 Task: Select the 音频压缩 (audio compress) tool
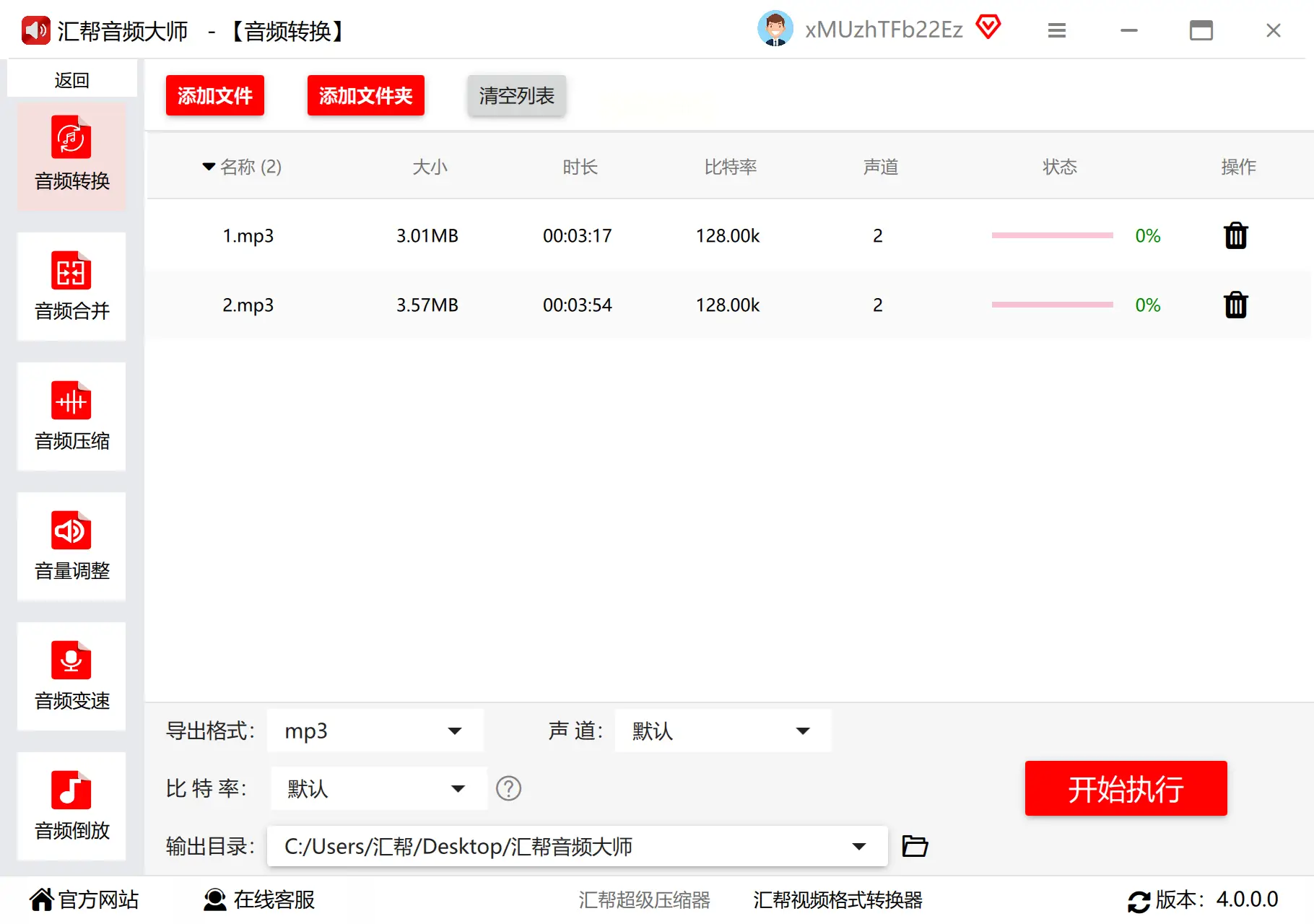[71, 417]
